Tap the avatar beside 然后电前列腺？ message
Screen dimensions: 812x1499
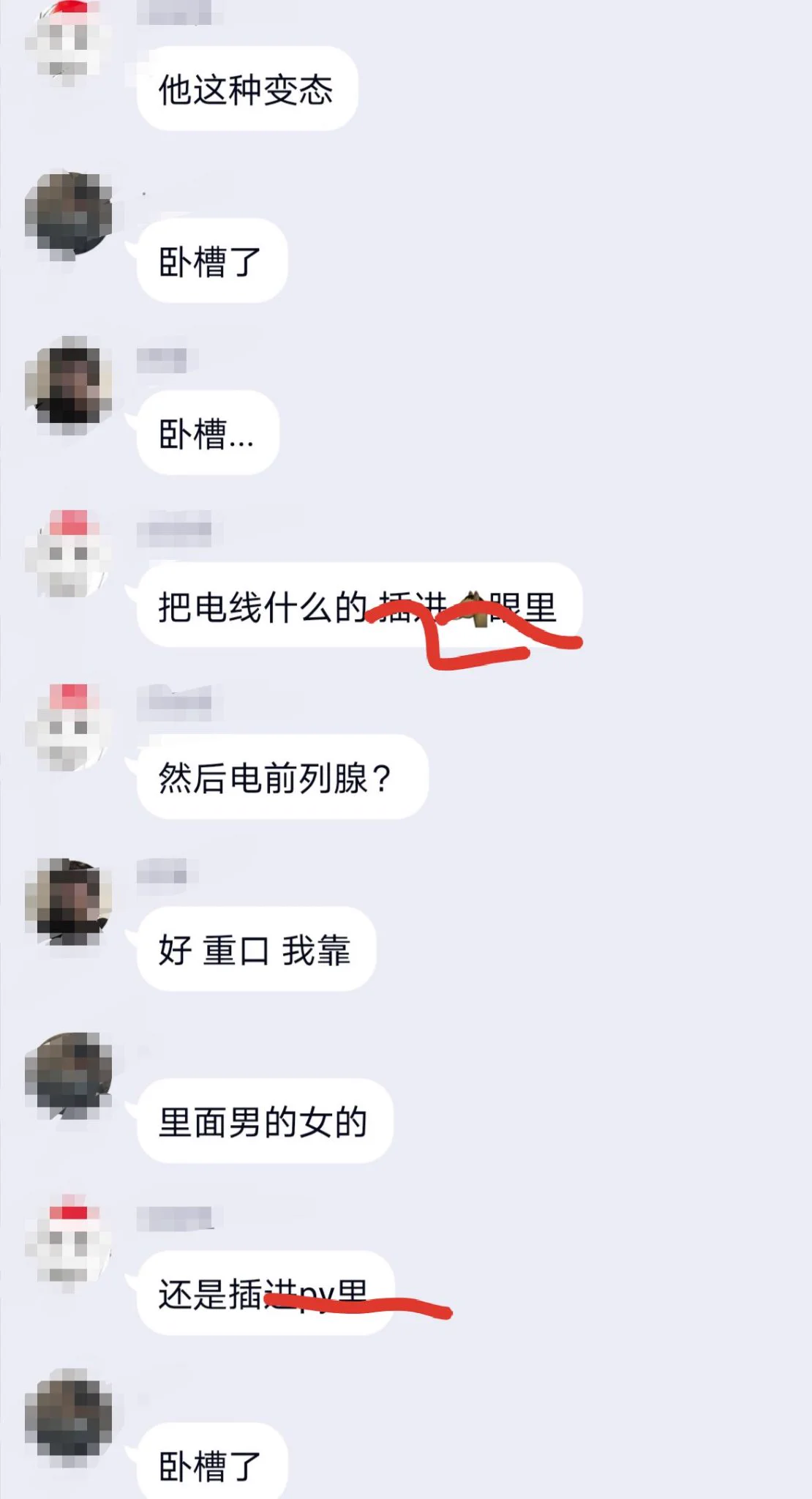click(68, 728)
